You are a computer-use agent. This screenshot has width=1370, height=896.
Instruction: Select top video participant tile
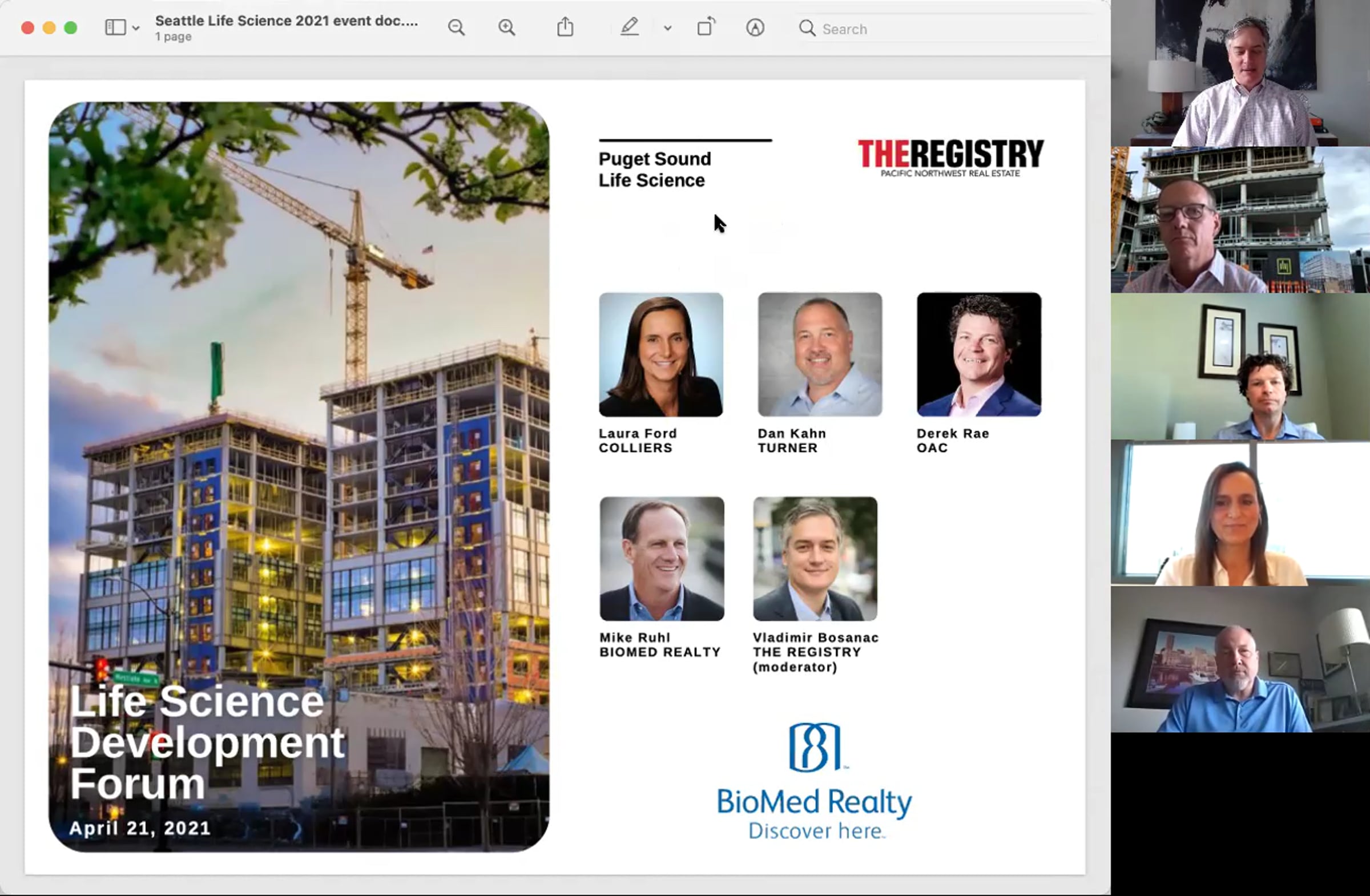1240,73
